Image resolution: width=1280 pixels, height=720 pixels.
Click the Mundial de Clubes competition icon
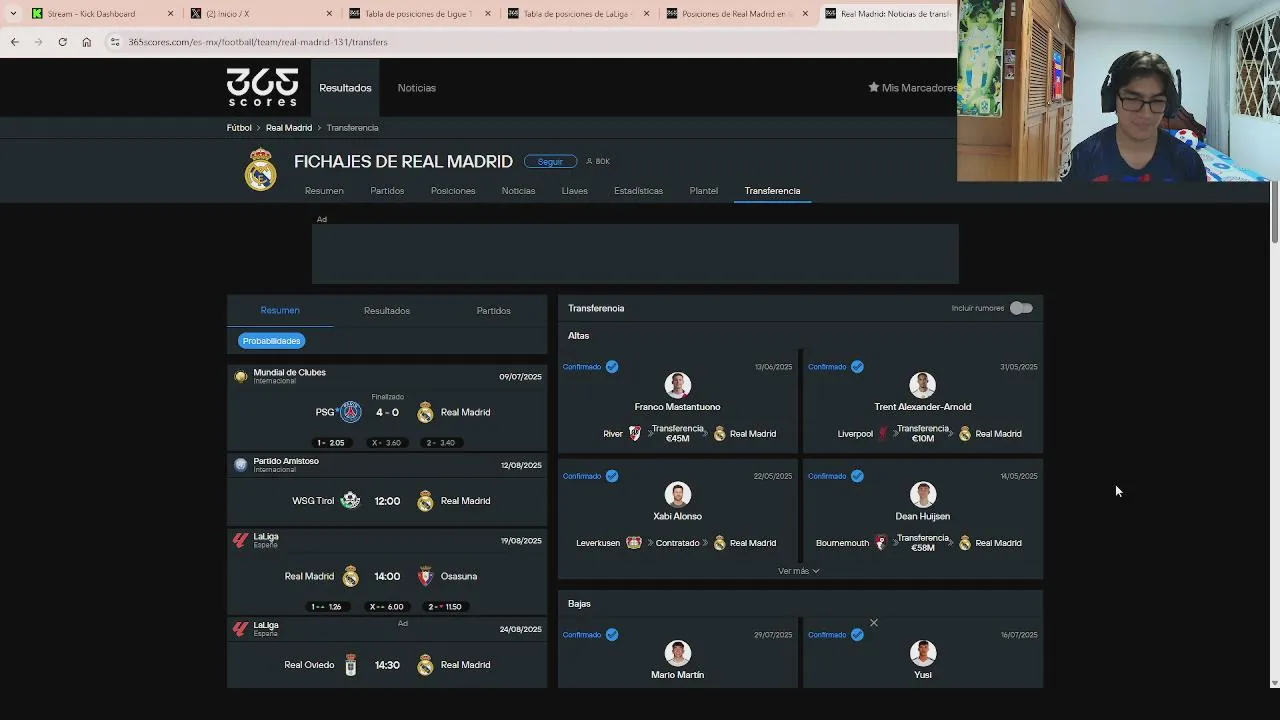240,377
